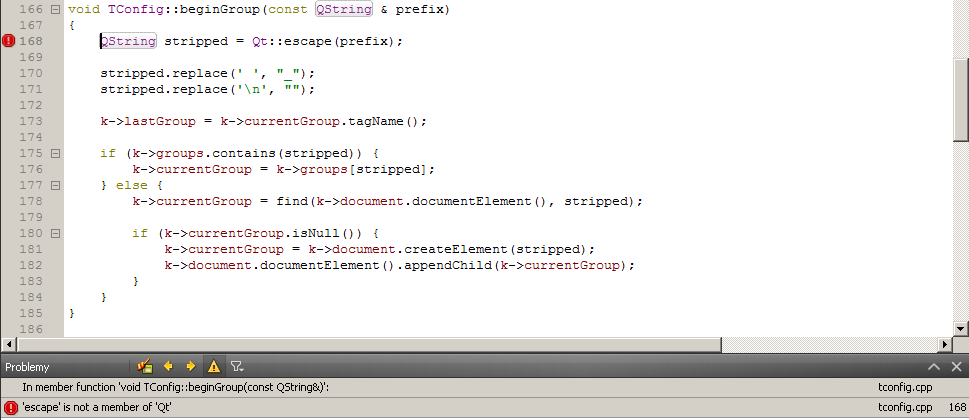
Task: Click 'lastGroup' member on line 173
Action: coord(160,121)
